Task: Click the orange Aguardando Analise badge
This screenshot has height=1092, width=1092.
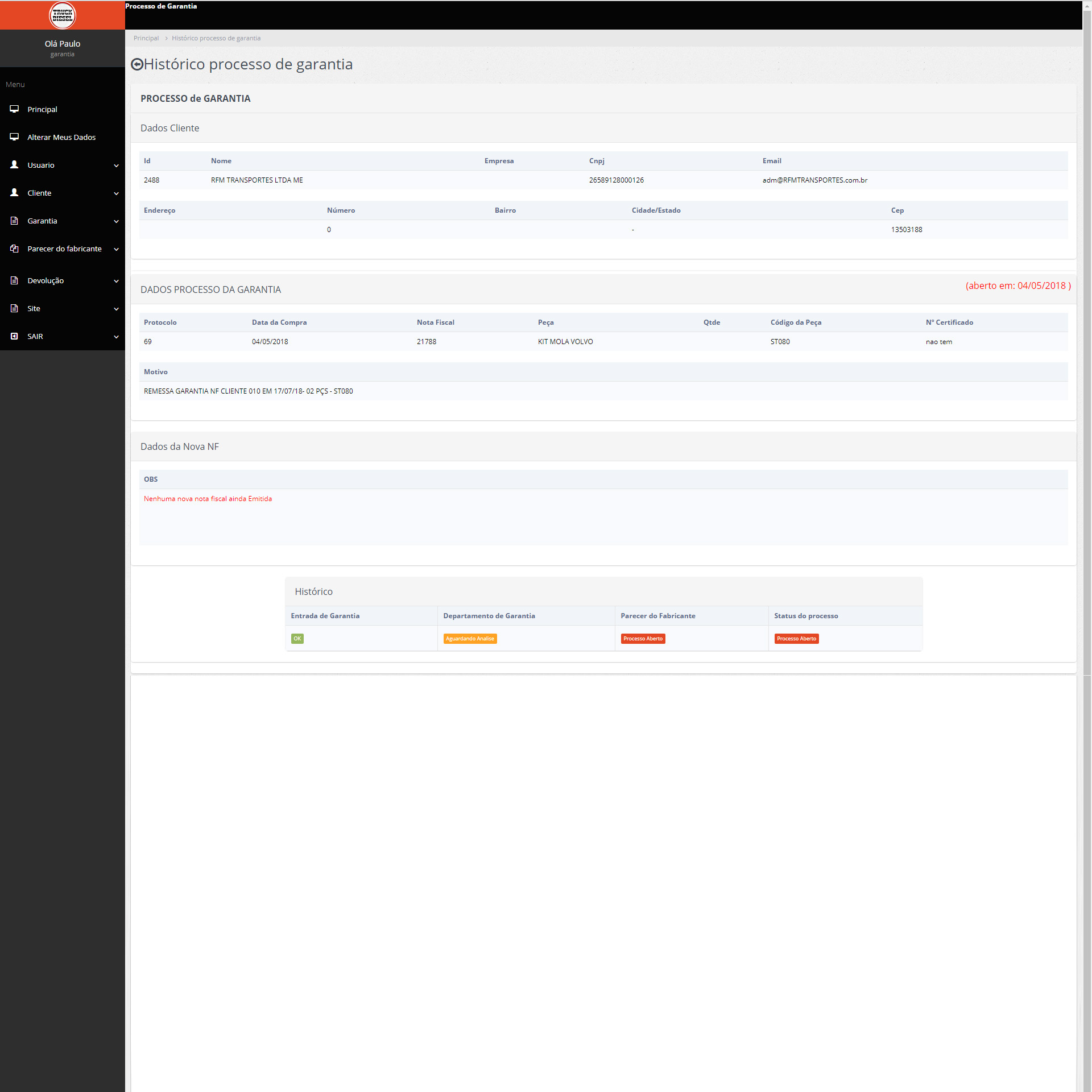Action: (470, 639)
